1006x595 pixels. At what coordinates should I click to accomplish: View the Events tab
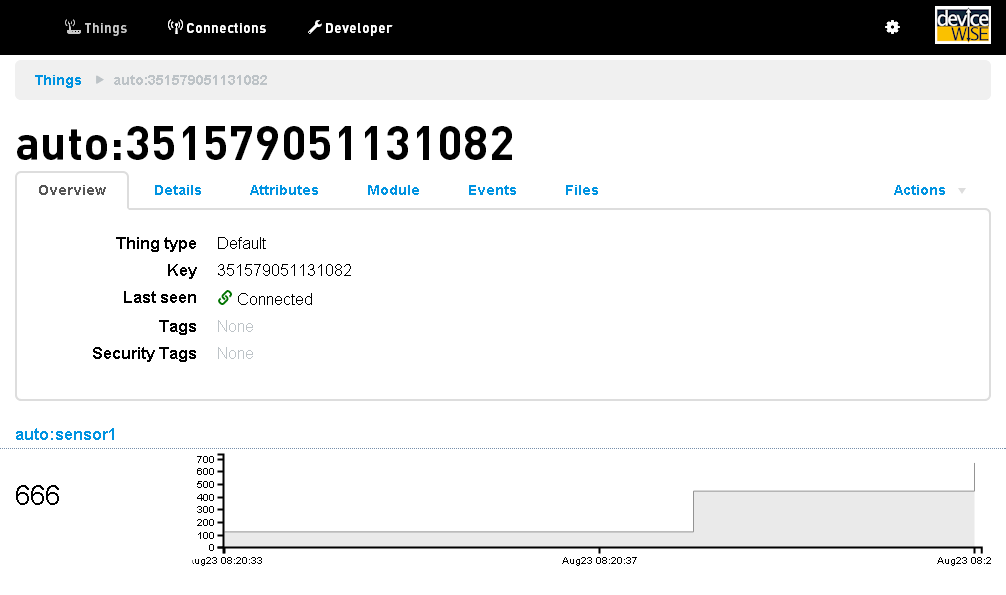[492, 190]
